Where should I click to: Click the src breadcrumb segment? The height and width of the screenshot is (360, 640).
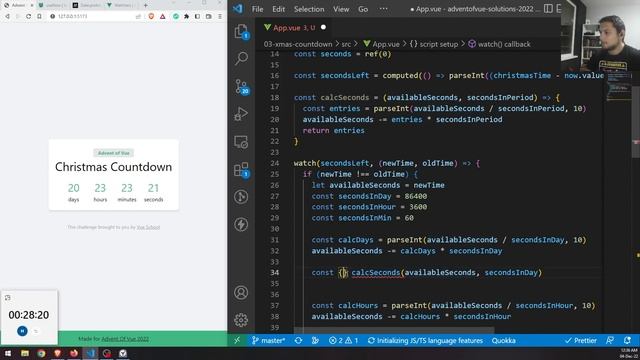click(346, 44)
